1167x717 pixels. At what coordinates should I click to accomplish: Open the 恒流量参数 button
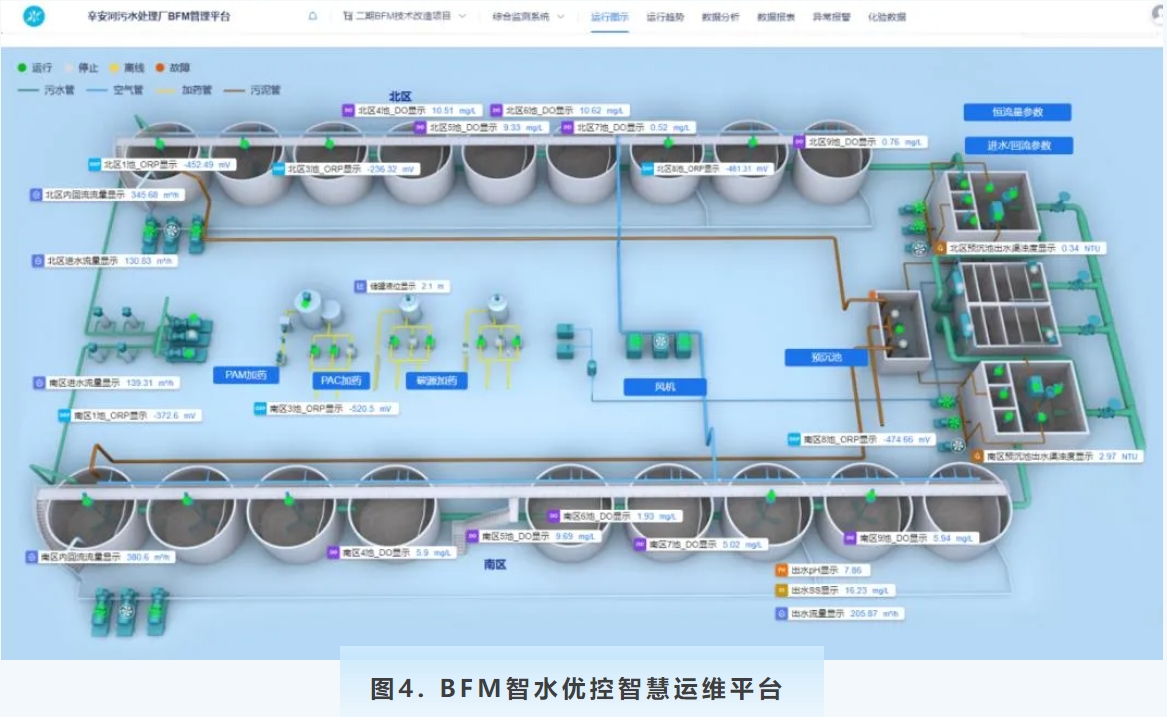1017,112
